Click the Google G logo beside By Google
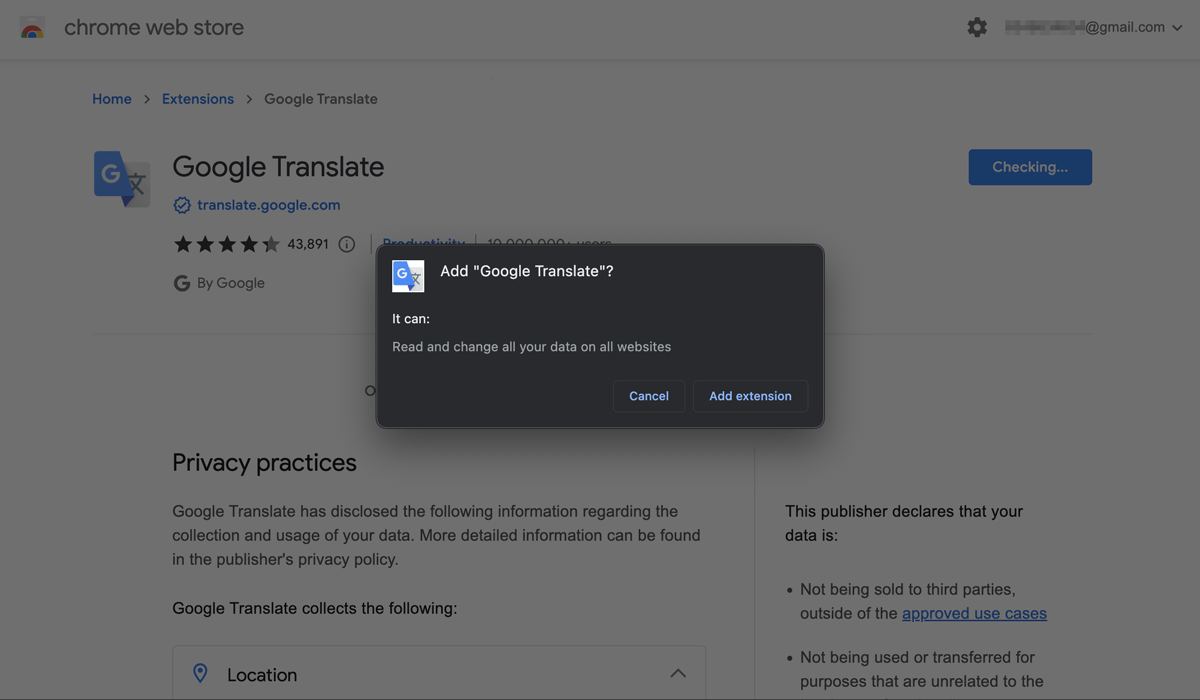This screenshot has height=700, width=1200. (x=182, y=283)
